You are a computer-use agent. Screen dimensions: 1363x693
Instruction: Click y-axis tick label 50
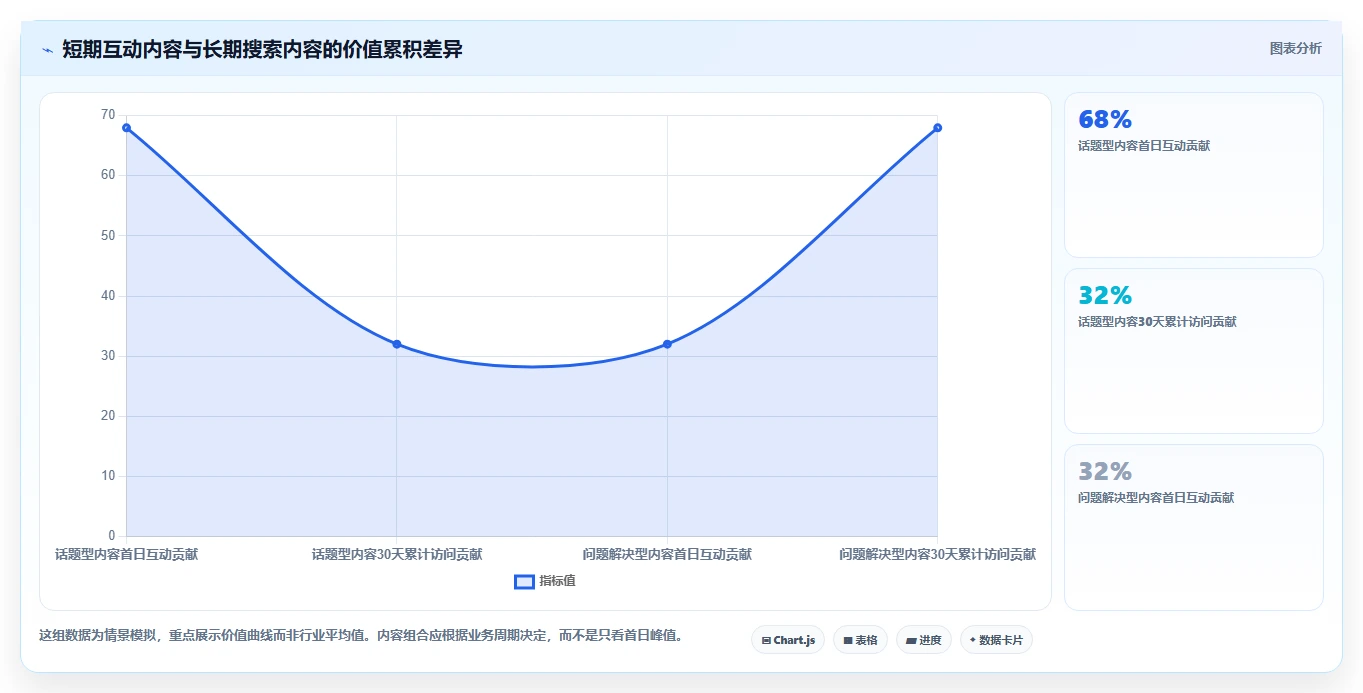[108, 235]
